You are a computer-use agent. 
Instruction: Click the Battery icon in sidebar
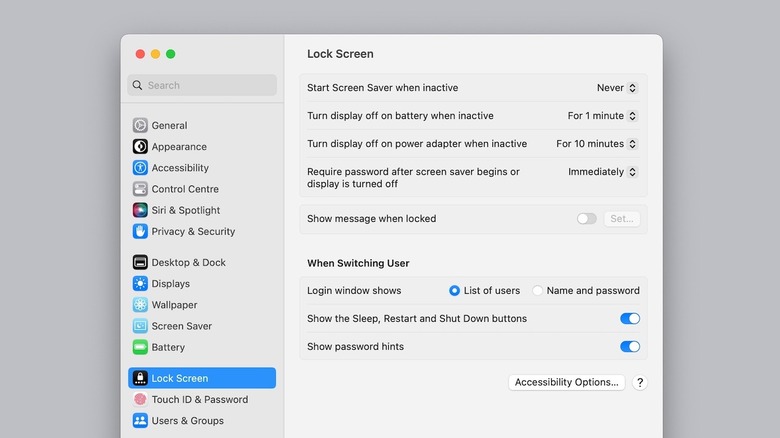(x=140, y=347)
